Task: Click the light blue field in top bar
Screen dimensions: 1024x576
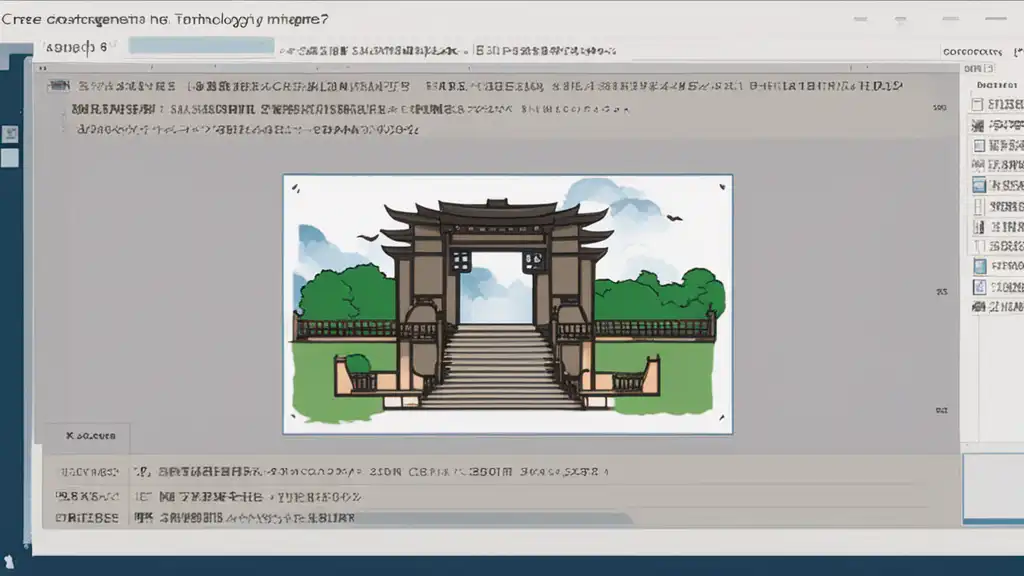Action: click(x=201, y=46)
